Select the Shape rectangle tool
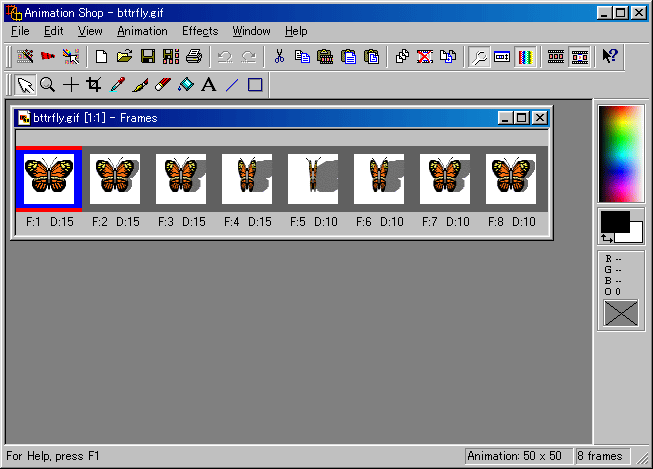 click(x=255, y=85)
